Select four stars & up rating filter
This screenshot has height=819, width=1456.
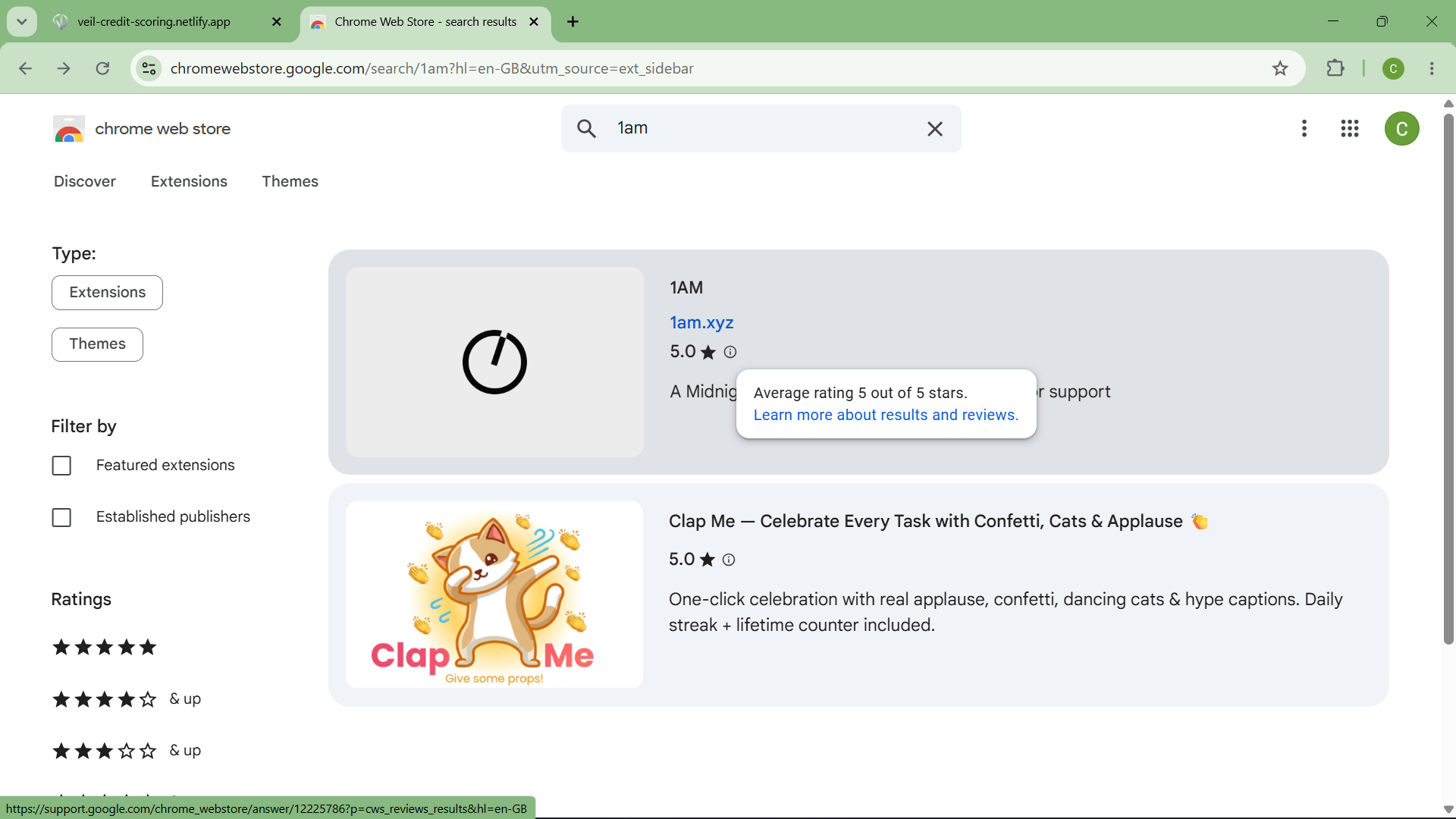tap(126, 699)
